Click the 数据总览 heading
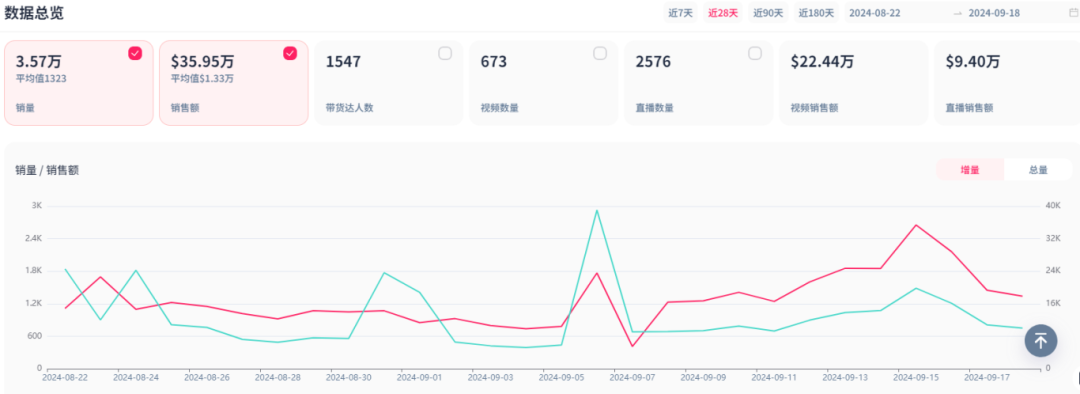Viewport: 1080px width, 394px height. point(34,12)
